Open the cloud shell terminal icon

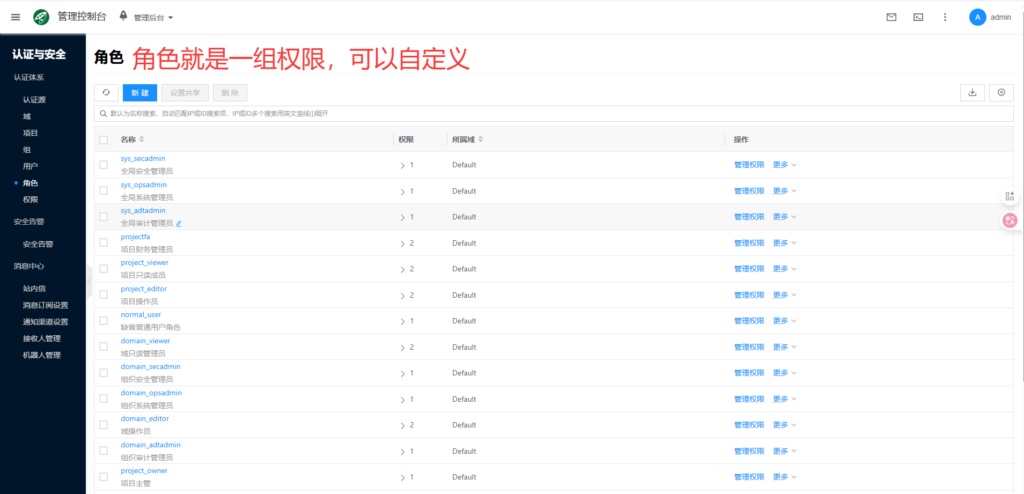coord(918,17)
